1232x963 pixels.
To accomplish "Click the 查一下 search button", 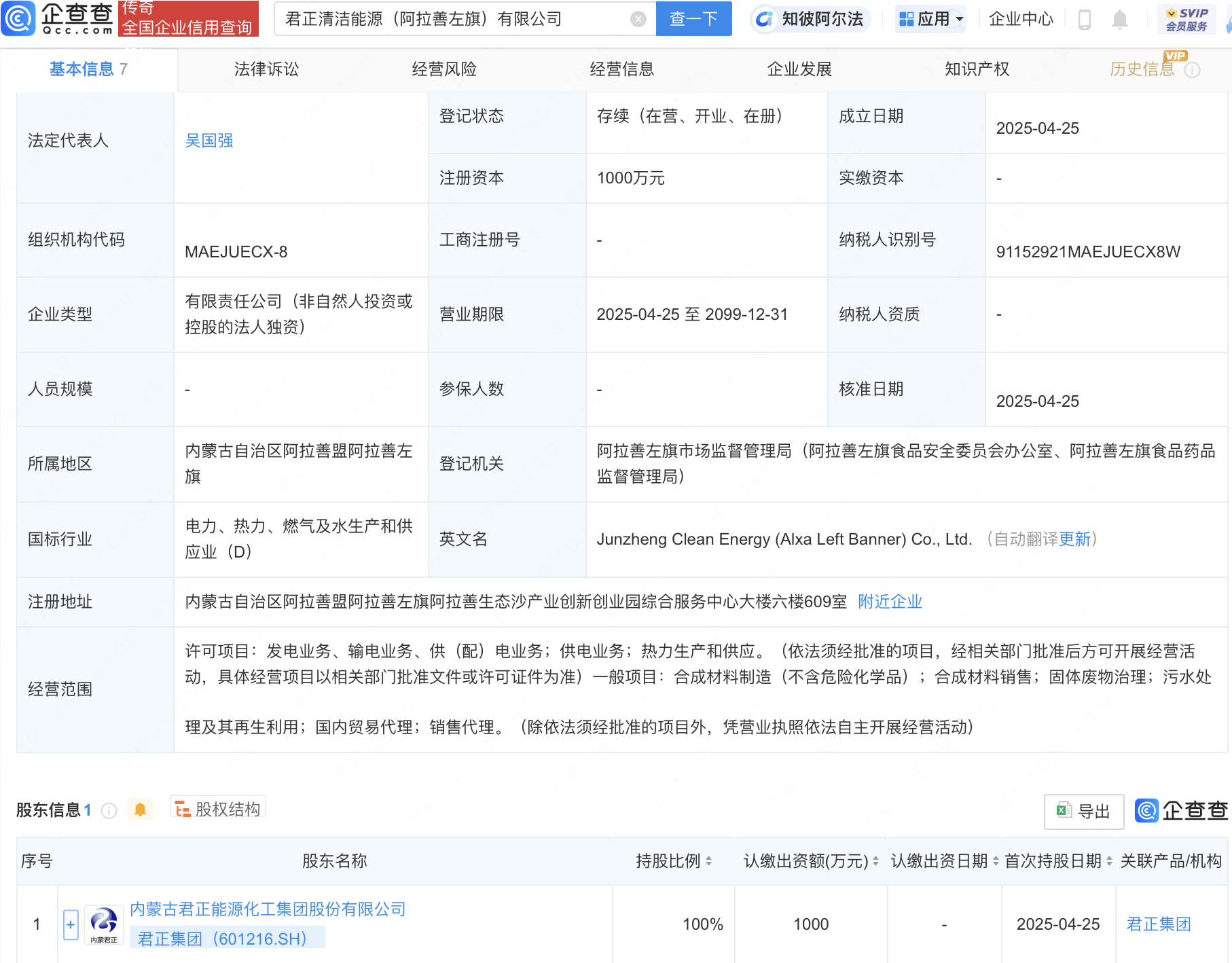I will 693,19.
